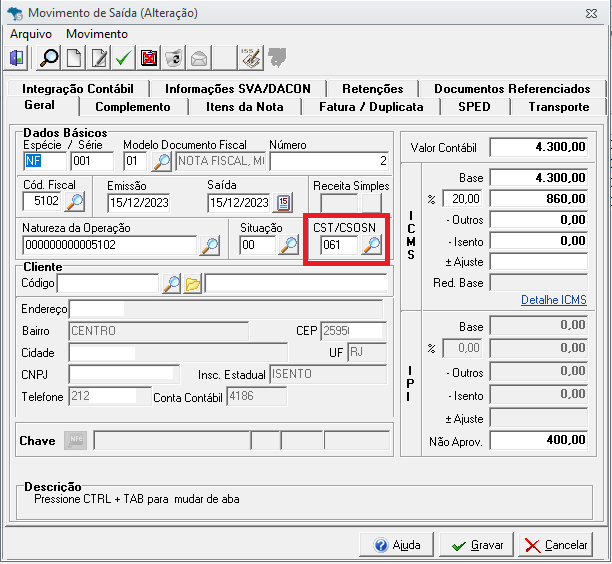Viewport: 612px width, 564px height.
Task: Click the envelope toolbar icon
Action: (199, 59)
